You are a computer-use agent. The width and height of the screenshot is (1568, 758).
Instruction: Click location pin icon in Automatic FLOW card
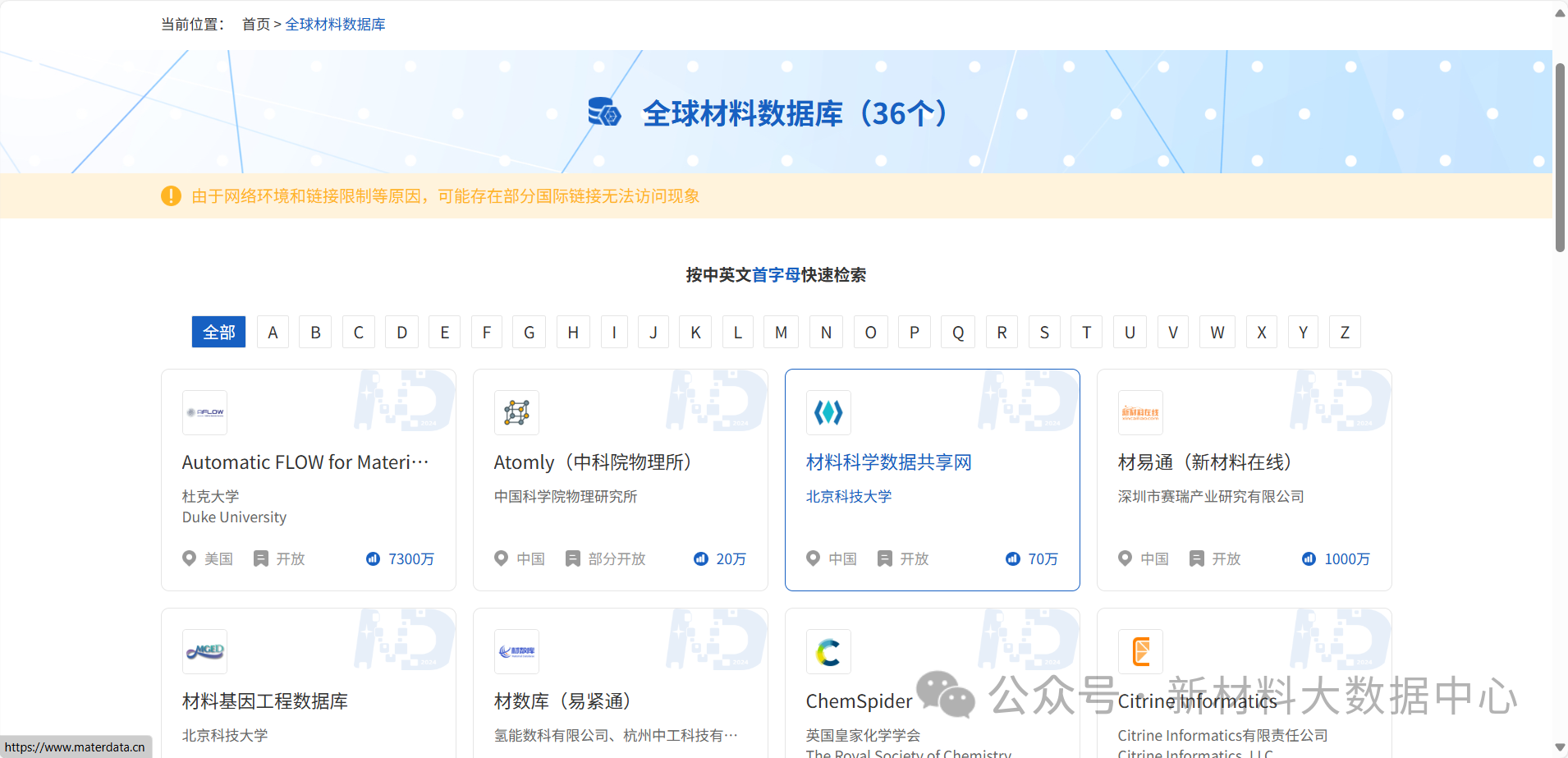point(190,558)
